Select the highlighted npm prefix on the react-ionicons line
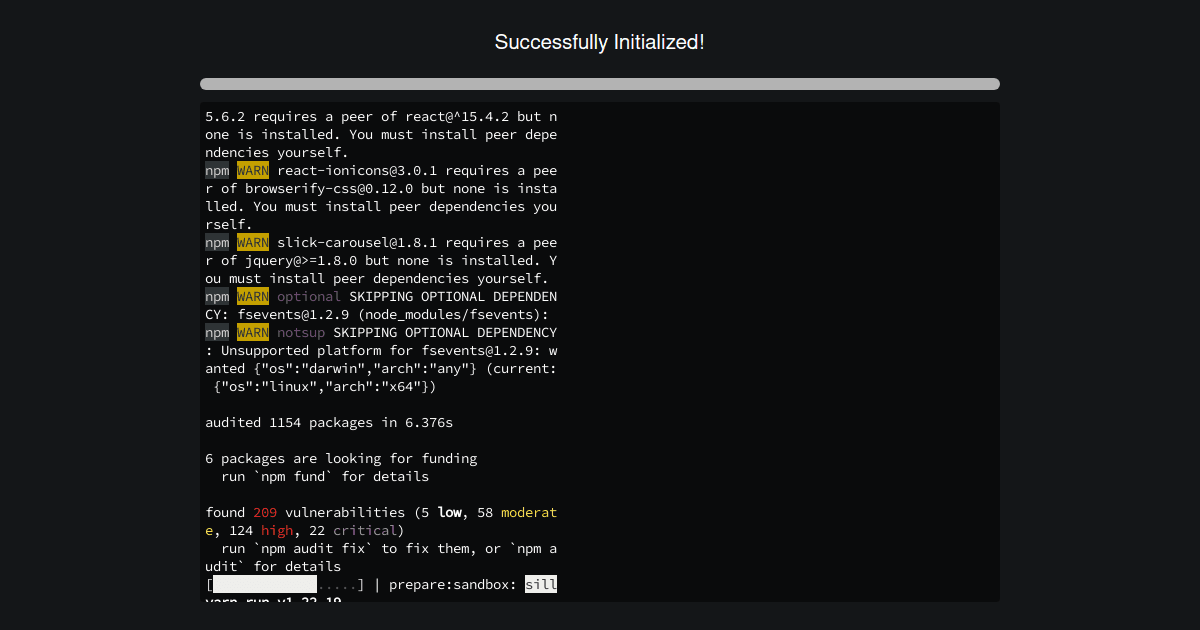 (x=216, y=170)
